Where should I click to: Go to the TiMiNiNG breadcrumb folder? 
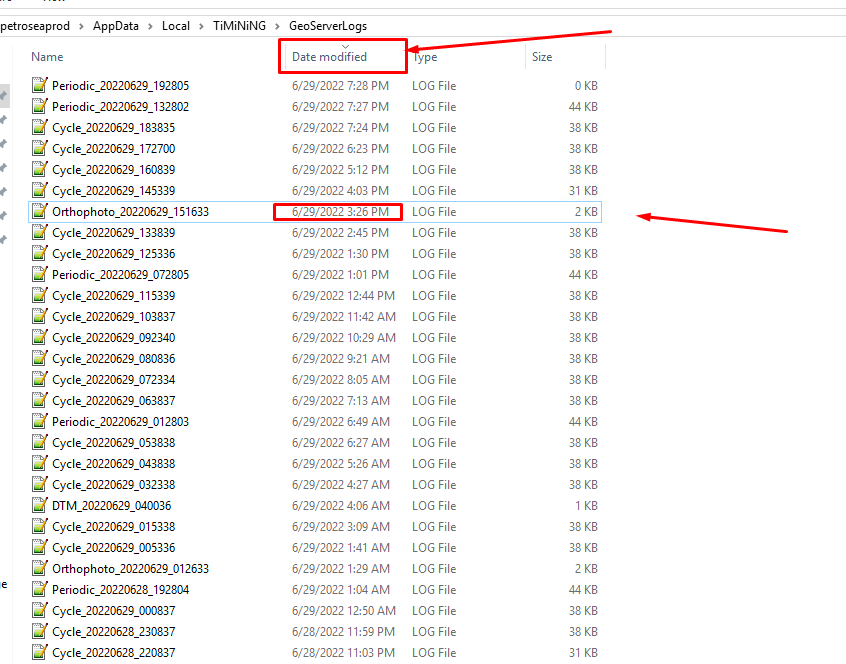click(x=240, y=26)
